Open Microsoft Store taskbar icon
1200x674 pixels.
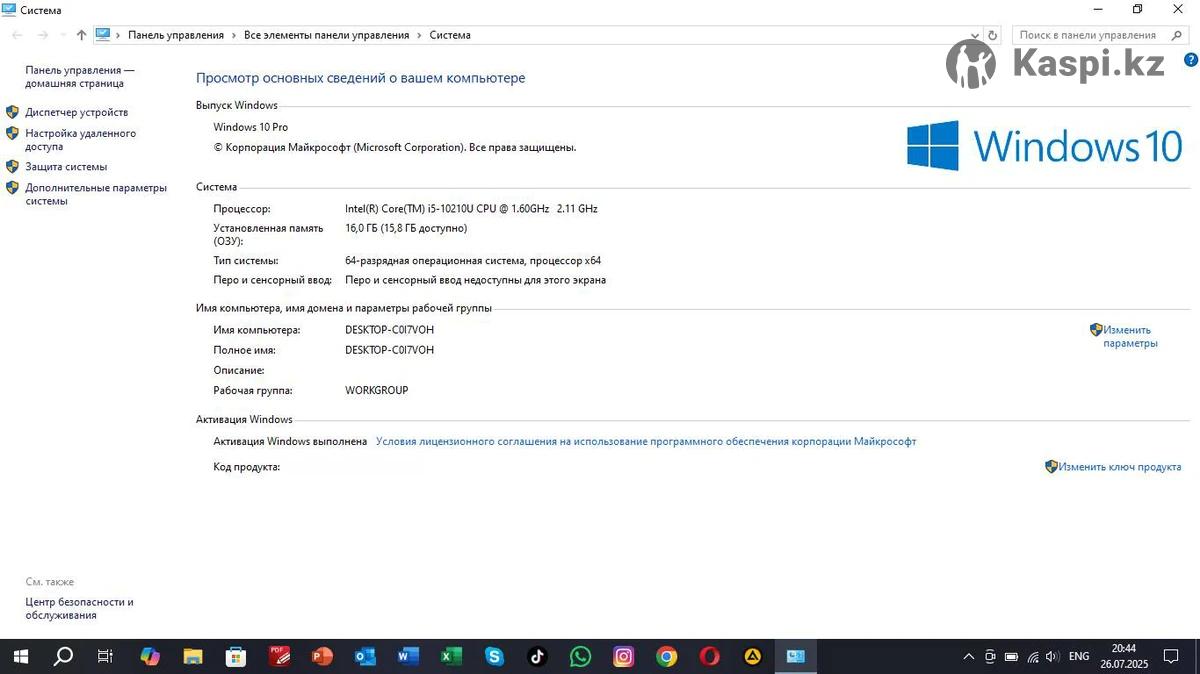point(236,657)
